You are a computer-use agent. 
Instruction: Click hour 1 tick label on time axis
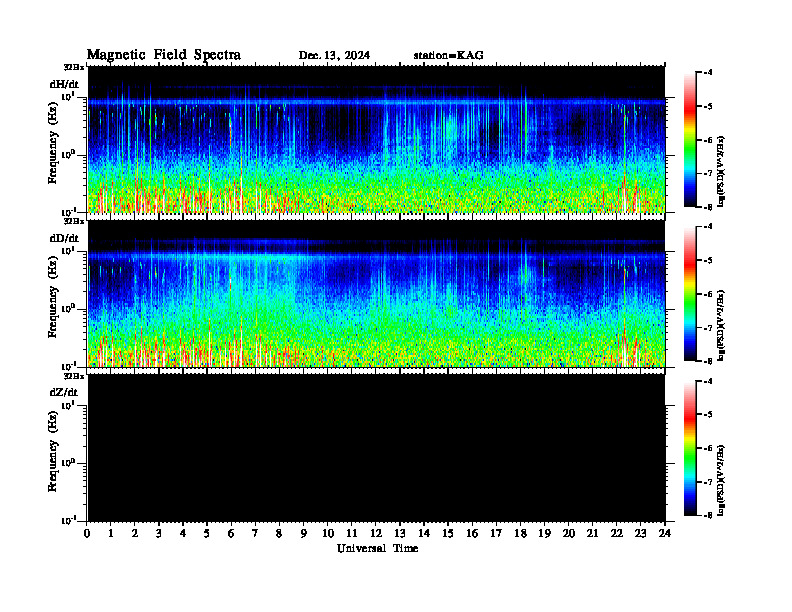[111, 533]
